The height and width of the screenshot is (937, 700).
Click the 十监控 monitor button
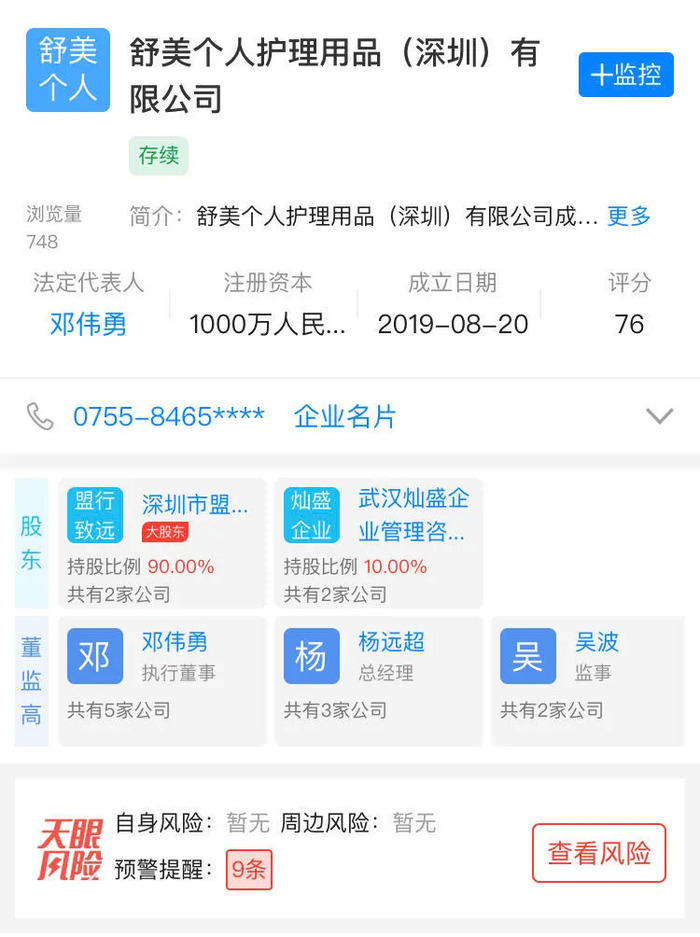626,75
